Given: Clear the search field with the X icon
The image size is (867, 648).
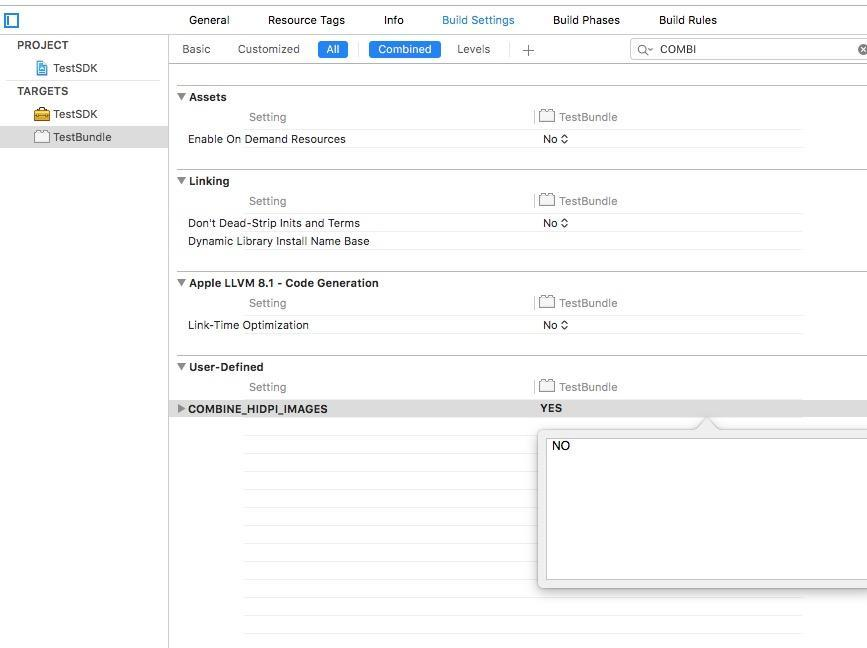Looking at the screenshot, I should 862,50.
